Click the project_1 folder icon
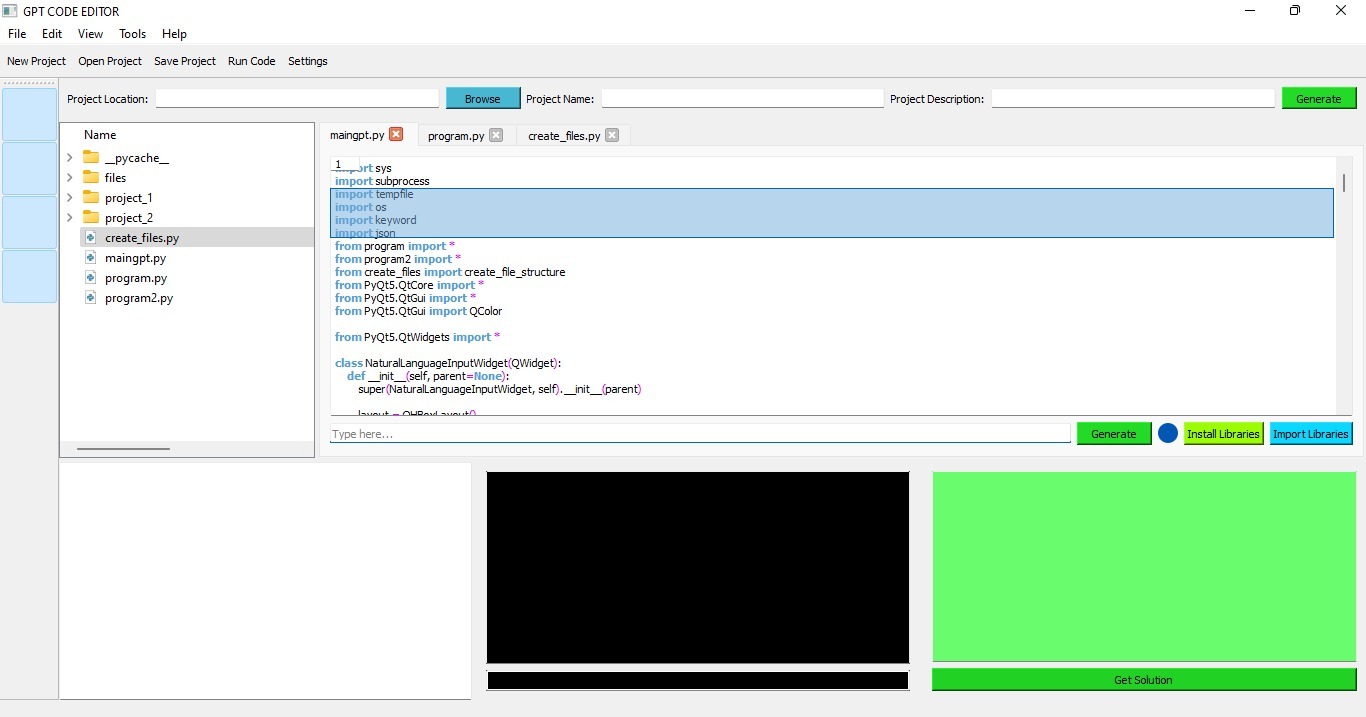This screenshot has height=717, width=1366. pyautogui.click(x=91, y=198)
